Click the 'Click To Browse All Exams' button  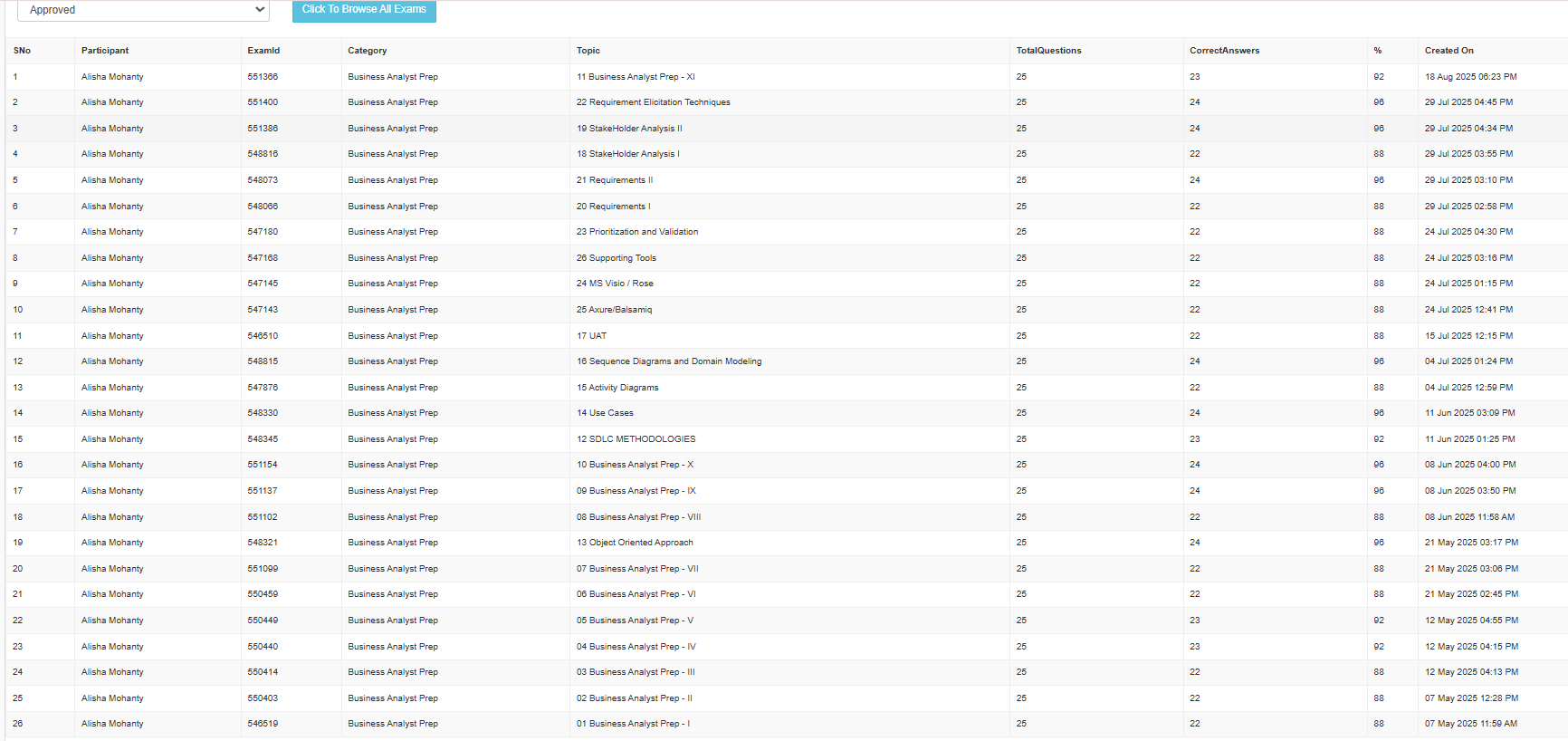click(364, 10)
